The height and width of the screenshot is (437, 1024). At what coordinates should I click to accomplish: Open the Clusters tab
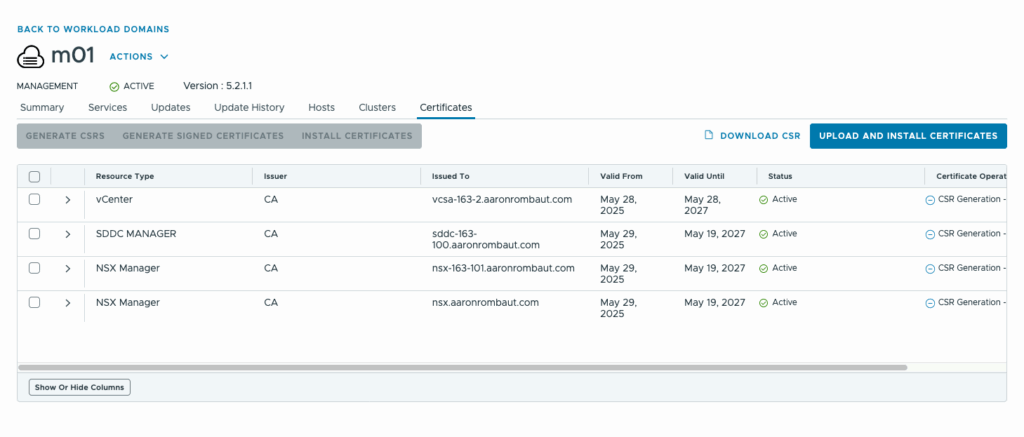(x=377, y=107)
